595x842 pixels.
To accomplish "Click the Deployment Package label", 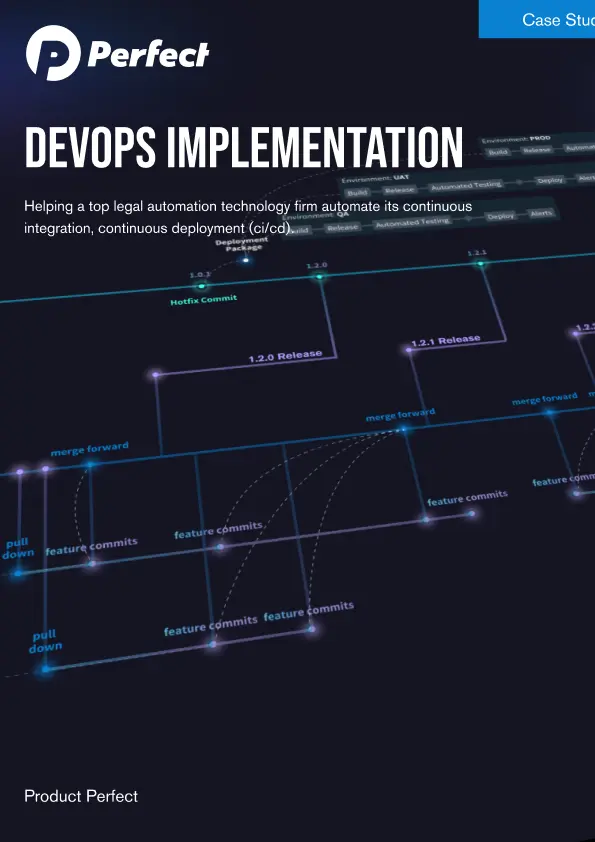I will point(242,244).
